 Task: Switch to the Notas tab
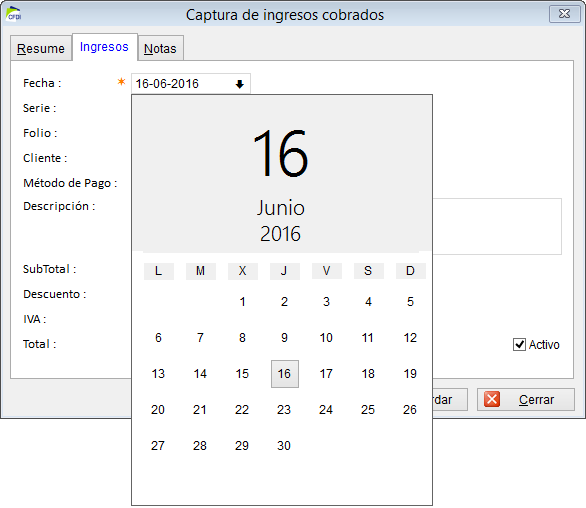click(160, 48)
